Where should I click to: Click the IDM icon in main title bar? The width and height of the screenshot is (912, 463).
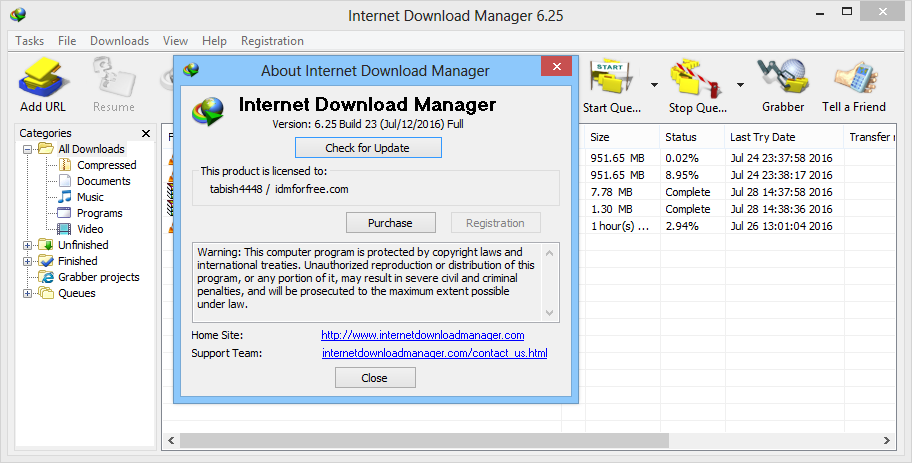[18, 15]
